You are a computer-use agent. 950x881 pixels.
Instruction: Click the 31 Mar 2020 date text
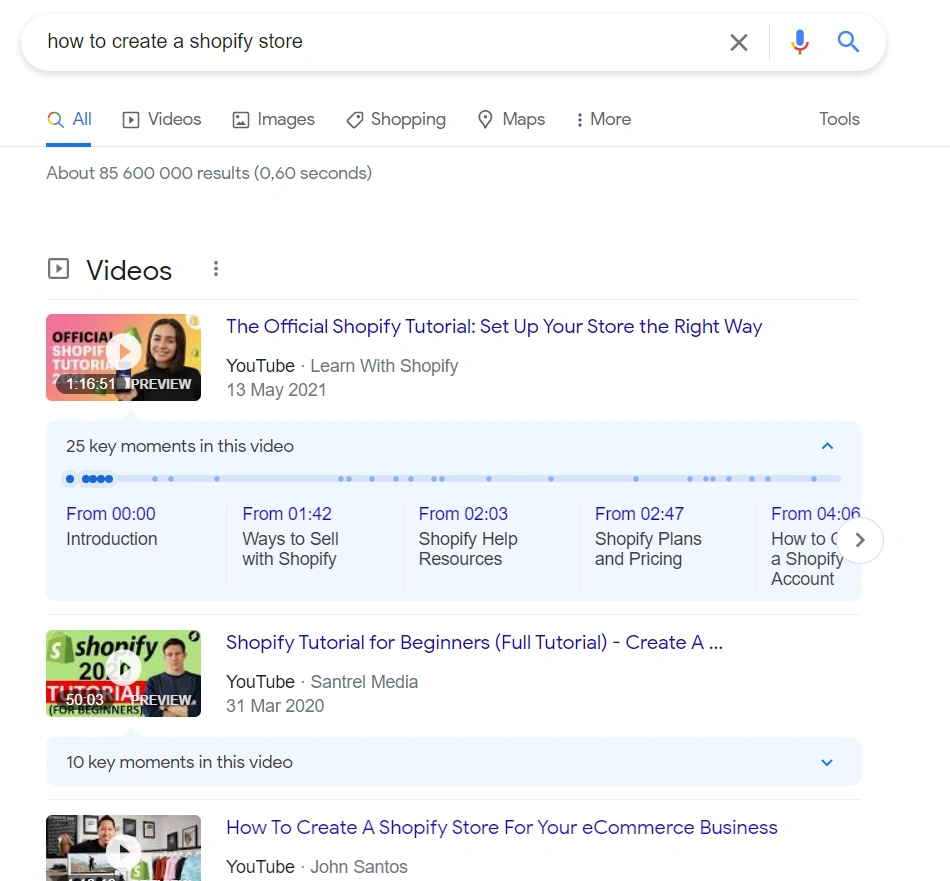(275, 706)
